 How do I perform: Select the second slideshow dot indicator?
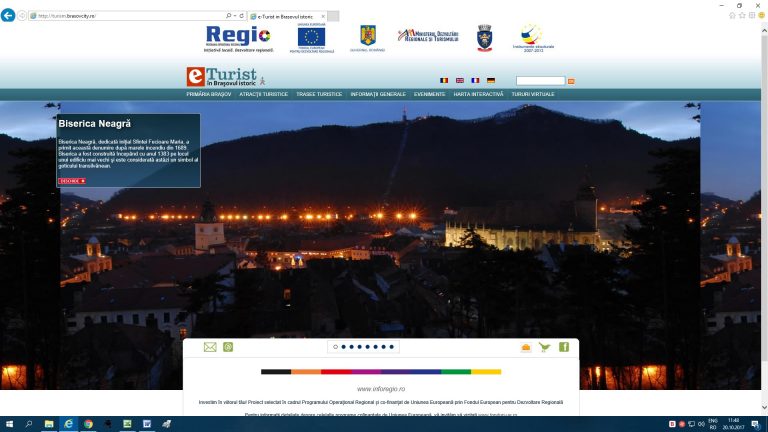[344, 347]
